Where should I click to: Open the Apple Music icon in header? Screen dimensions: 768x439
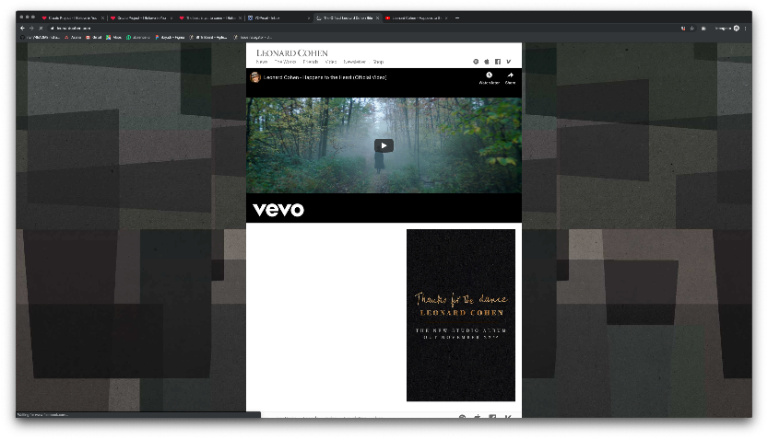pos(487,62)
